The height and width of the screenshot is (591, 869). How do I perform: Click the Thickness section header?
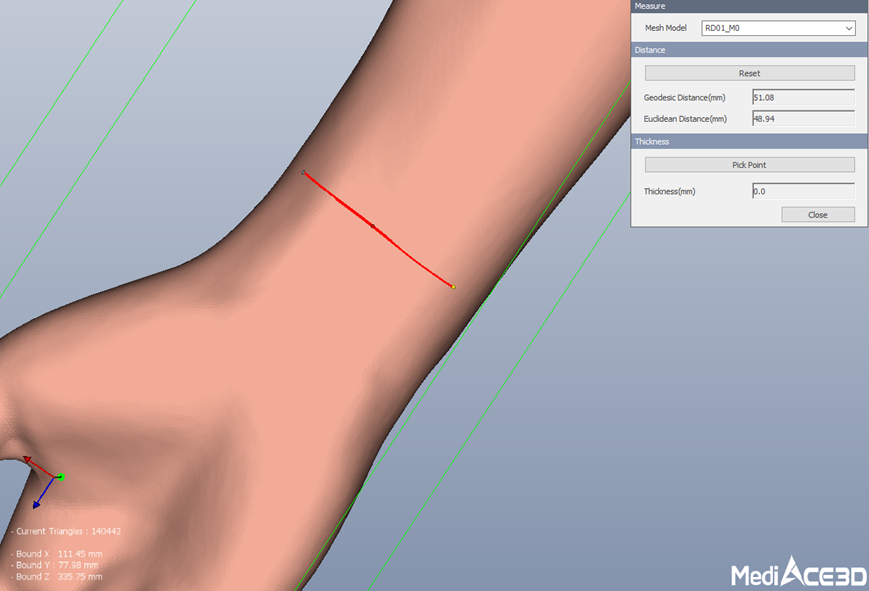[749, 141]
